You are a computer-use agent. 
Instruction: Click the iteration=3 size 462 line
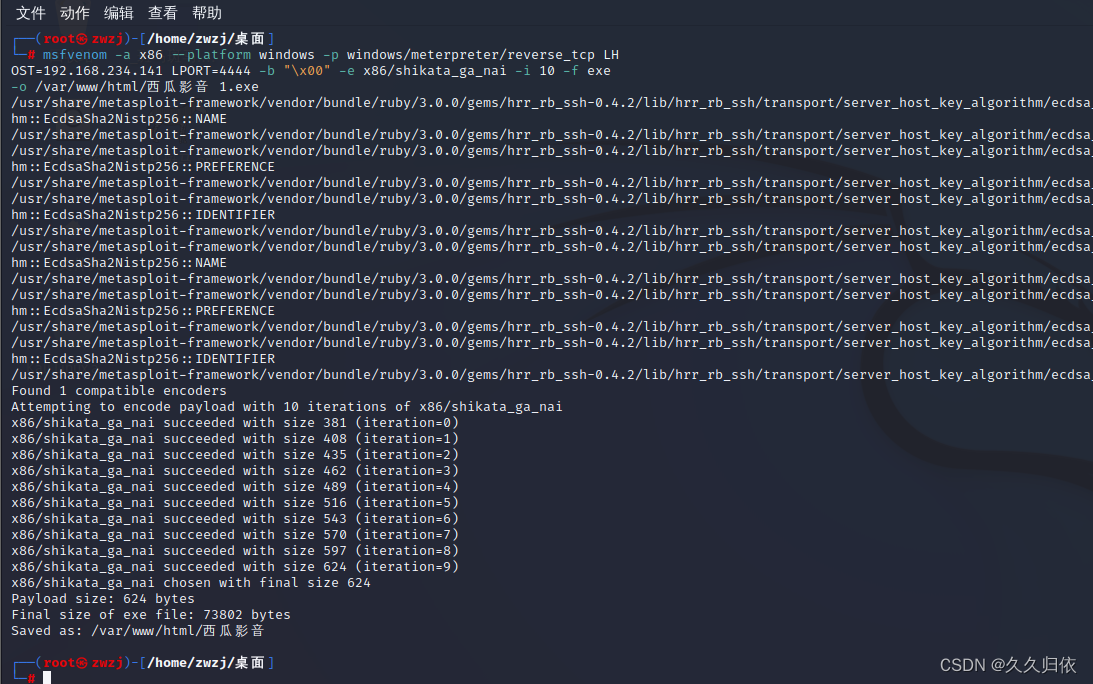point(235,471)
